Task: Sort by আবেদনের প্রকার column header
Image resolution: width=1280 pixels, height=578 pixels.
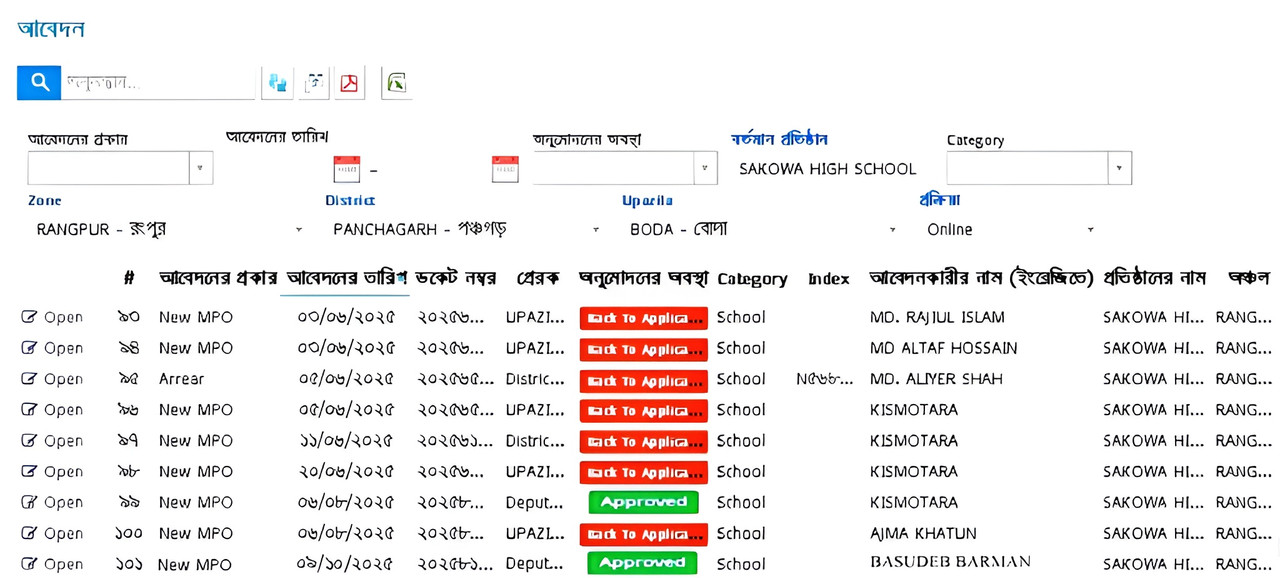Action: tap(218, 278)
